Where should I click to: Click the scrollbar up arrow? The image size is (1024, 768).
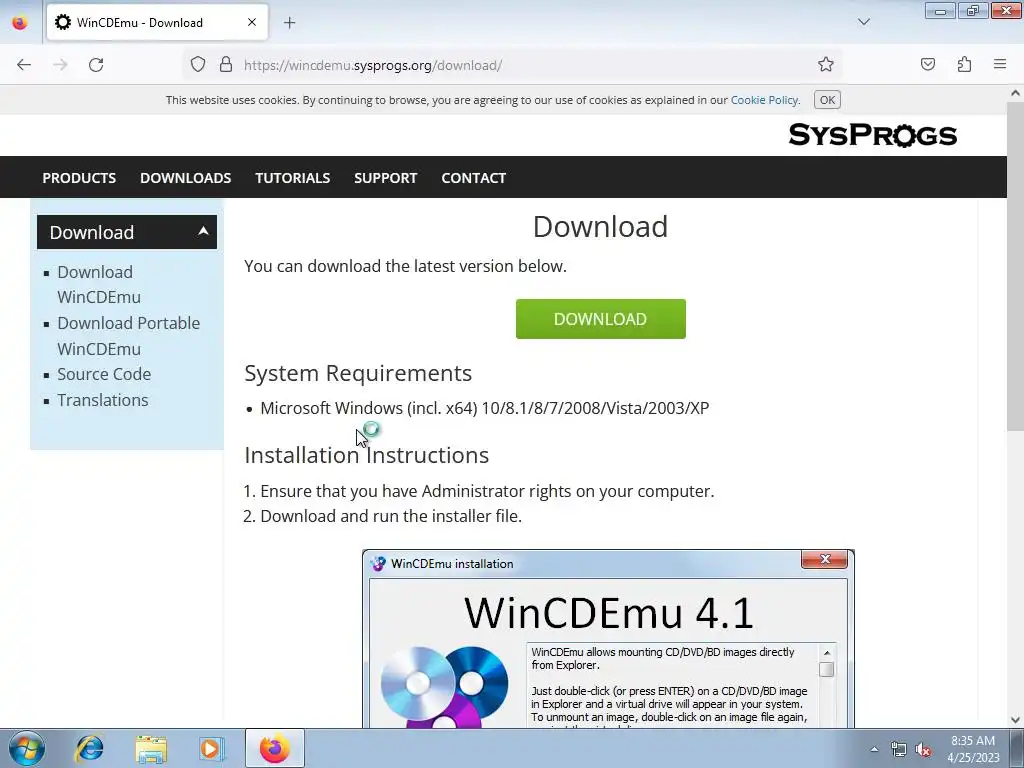click(x=1015, y=93)
